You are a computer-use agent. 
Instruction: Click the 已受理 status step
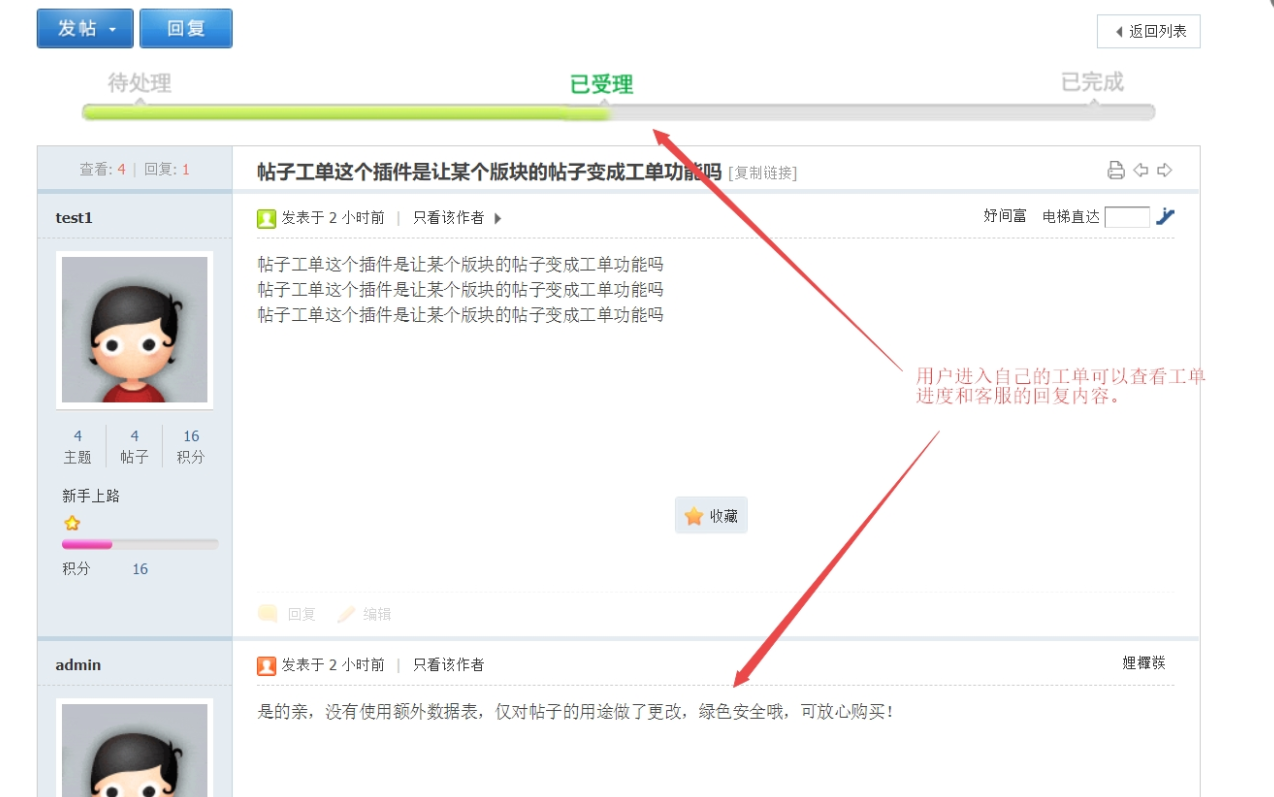coord(602,85)
